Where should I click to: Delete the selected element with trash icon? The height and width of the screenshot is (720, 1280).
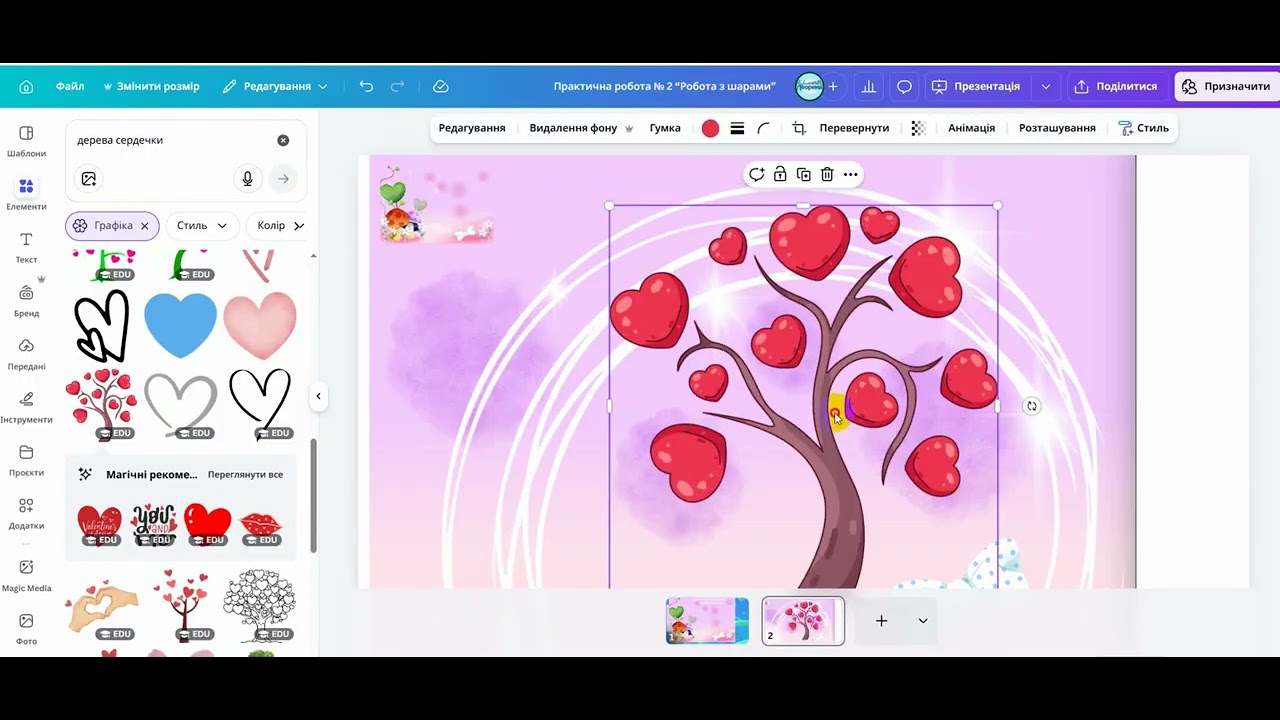pos(827,174)
